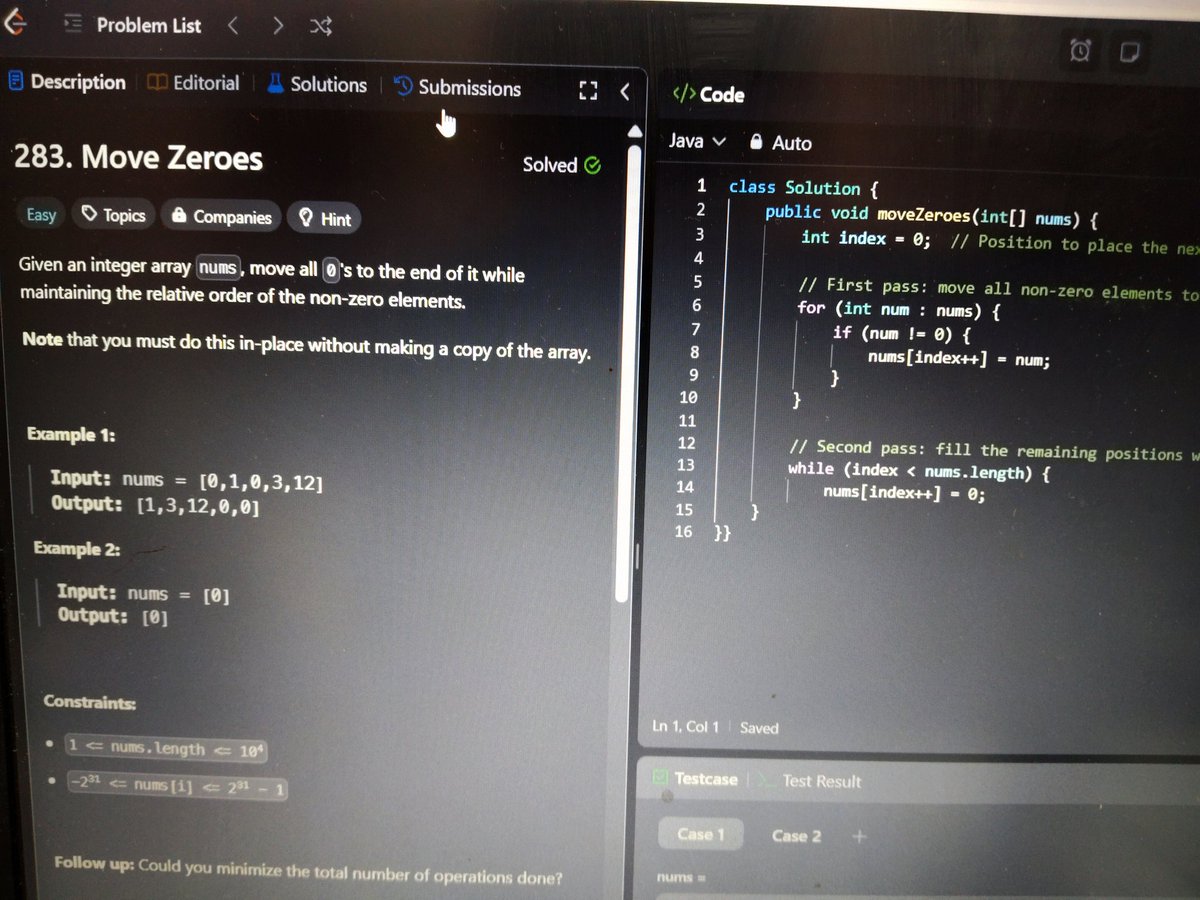Select Case 2
Image resolution: width=1200 pixels, height=900 pixels.
pyautogui.click(x=796, y=835)
